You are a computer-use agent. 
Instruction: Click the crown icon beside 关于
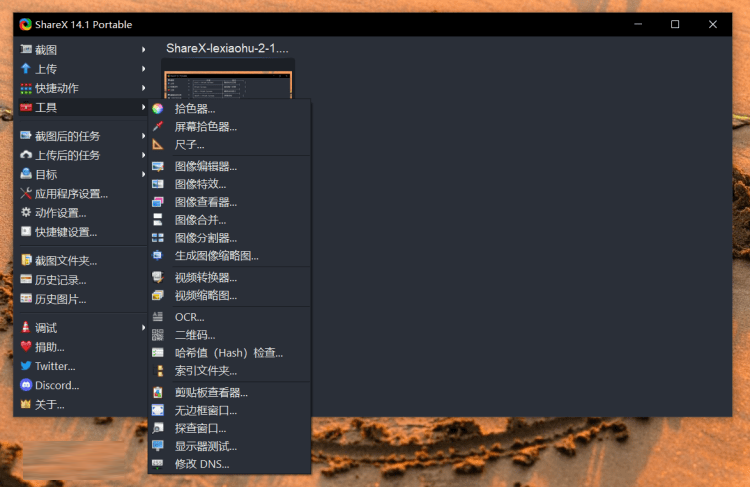click(x=26, y=404)
